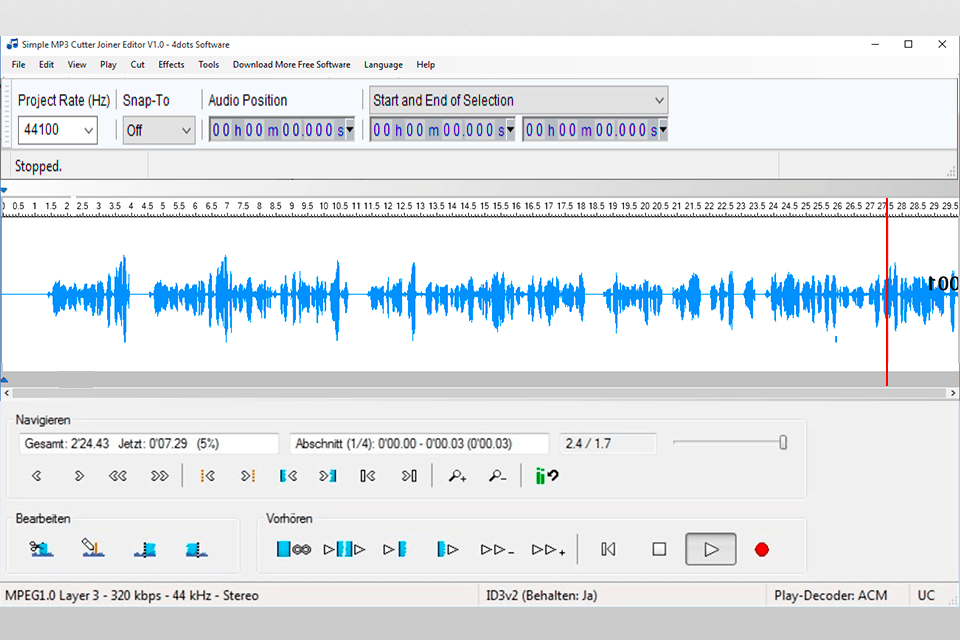Click the red Record button
This screenshot has width=960, height=640.
pos(762,549)
